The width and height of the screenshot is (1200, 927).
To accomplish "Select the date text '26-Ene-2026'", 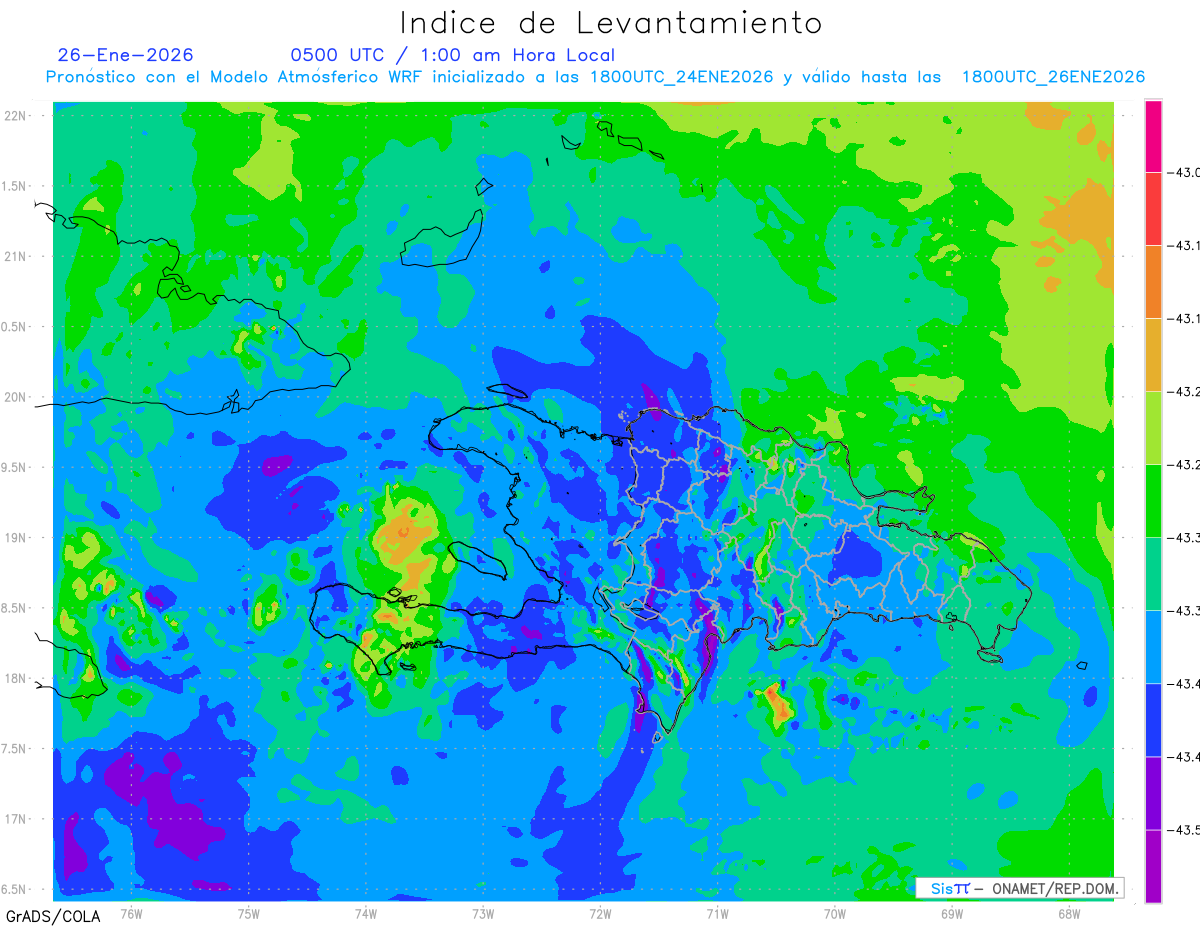I will coord(126,55).
